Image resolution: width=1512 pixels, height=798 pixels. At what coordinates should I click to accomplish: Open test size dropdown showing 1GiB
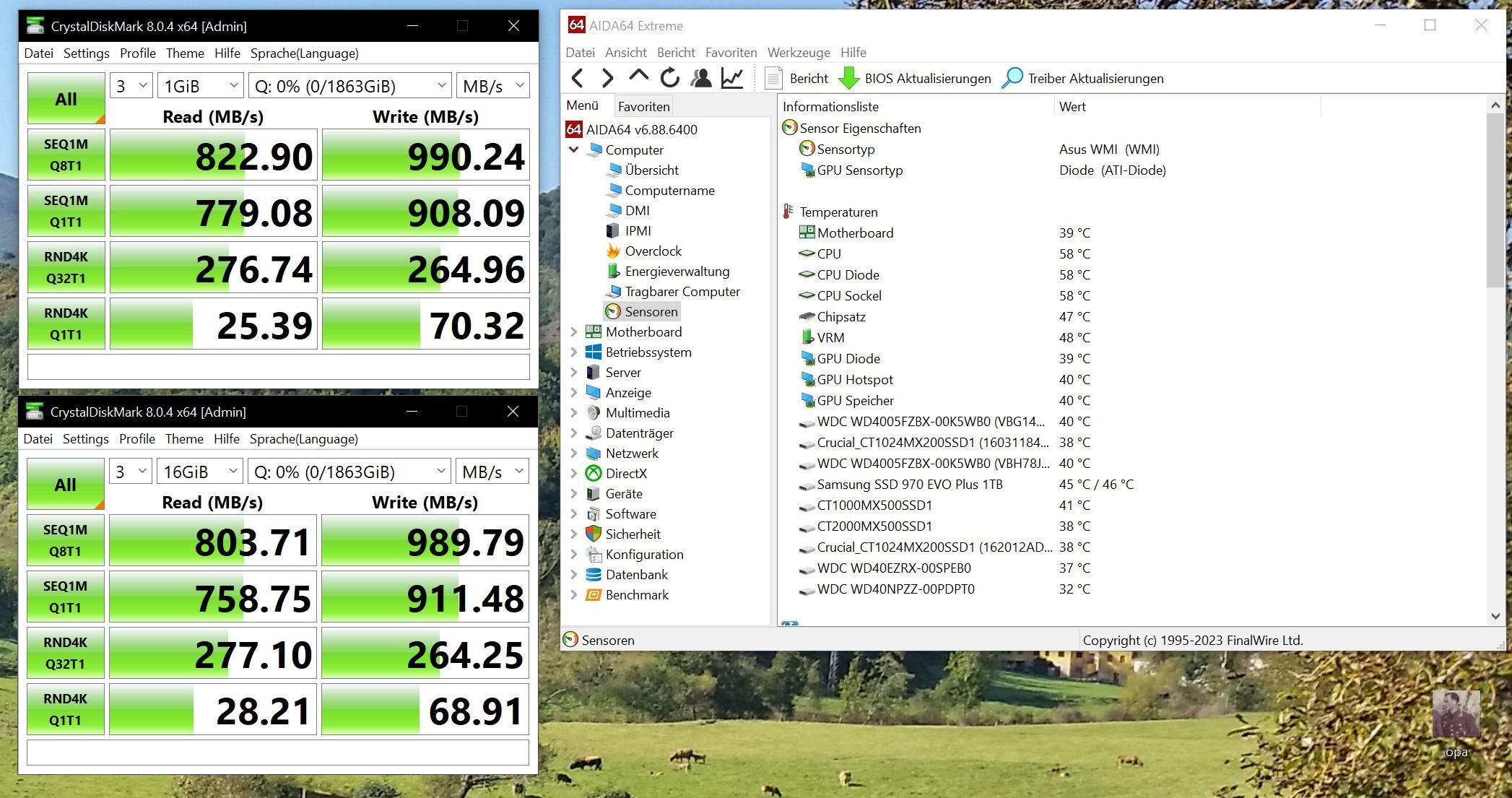[x=201, y=86]
